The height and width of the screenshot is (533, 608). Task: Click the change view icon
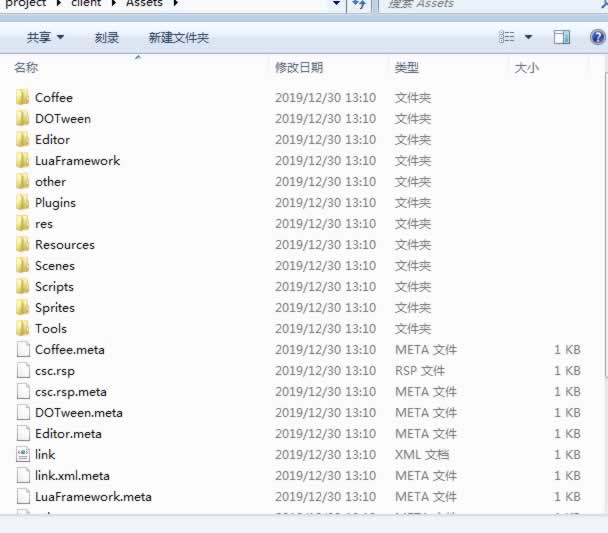507,37
